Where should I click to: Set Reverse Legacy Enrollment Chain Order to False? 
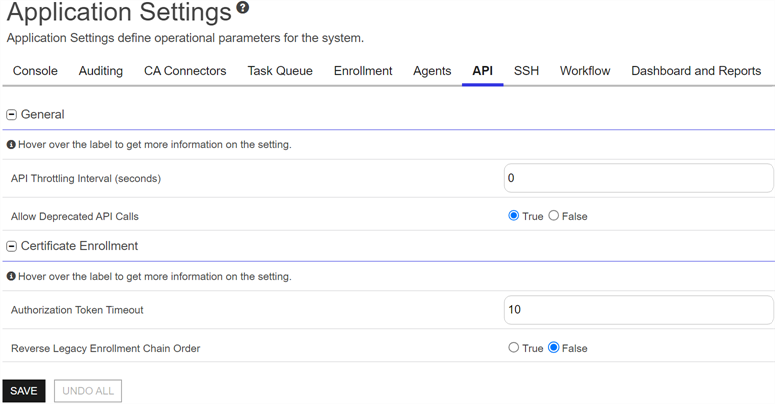[x=554, y=348]
